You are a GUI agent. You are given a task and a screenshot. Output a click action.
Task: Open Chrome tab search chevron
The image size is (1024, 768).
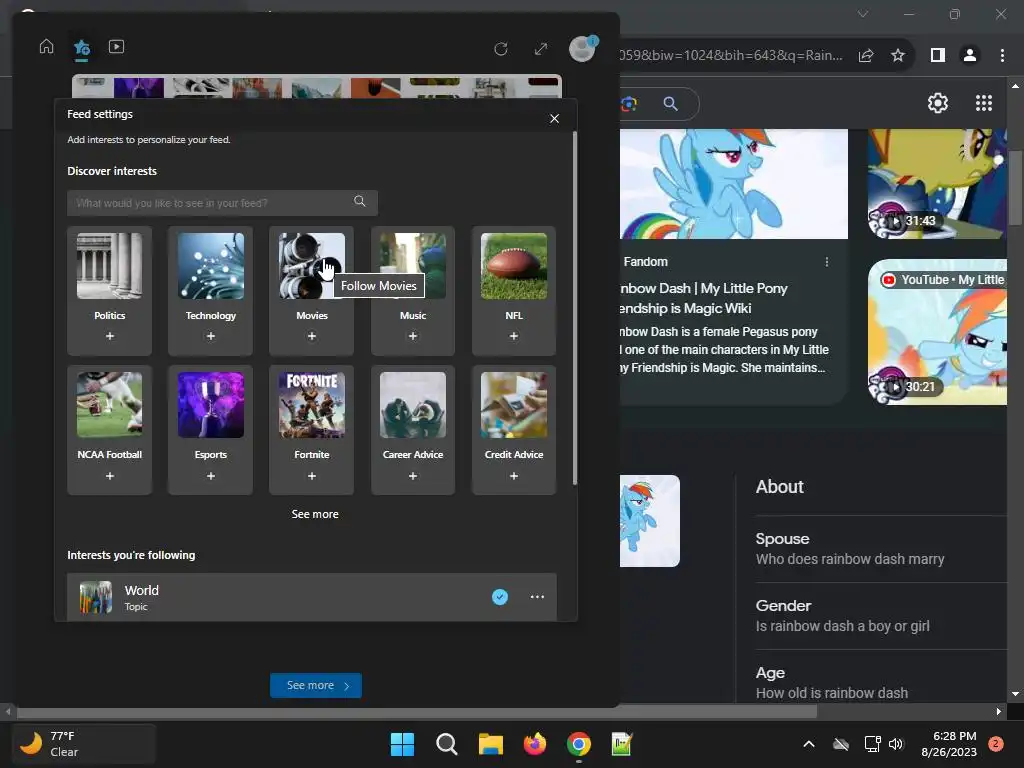coord(863,14)
